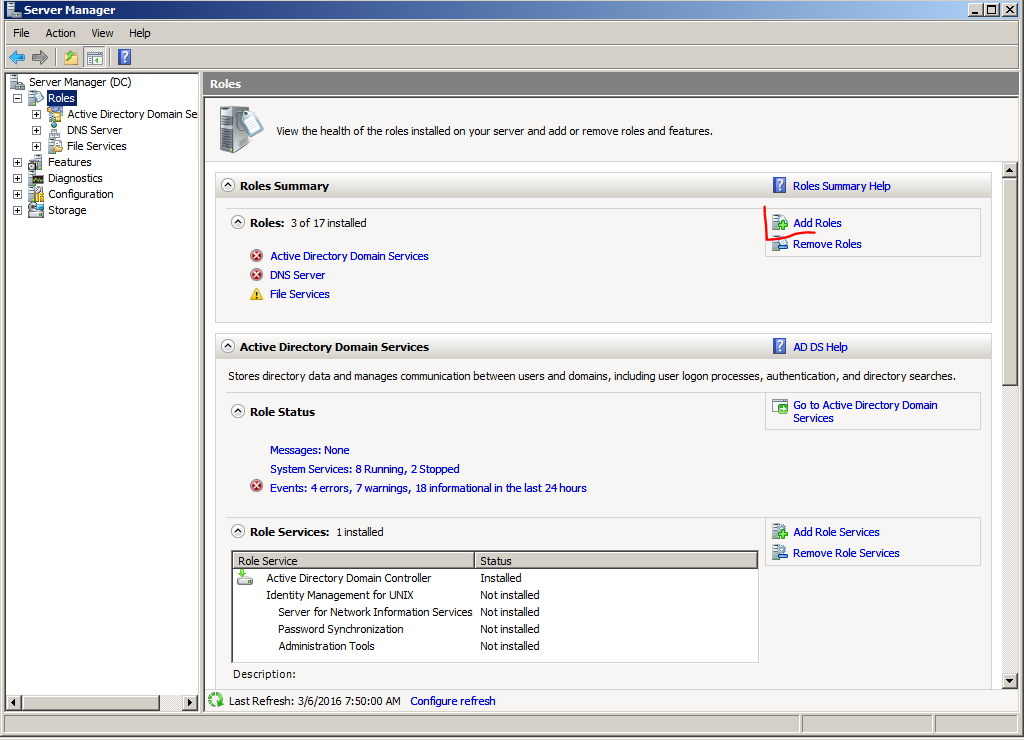Image resolution: width=1024 pixels, height=740 pixels.
Task: Open the DNS Server role link
Action: [x=297, y=275]
